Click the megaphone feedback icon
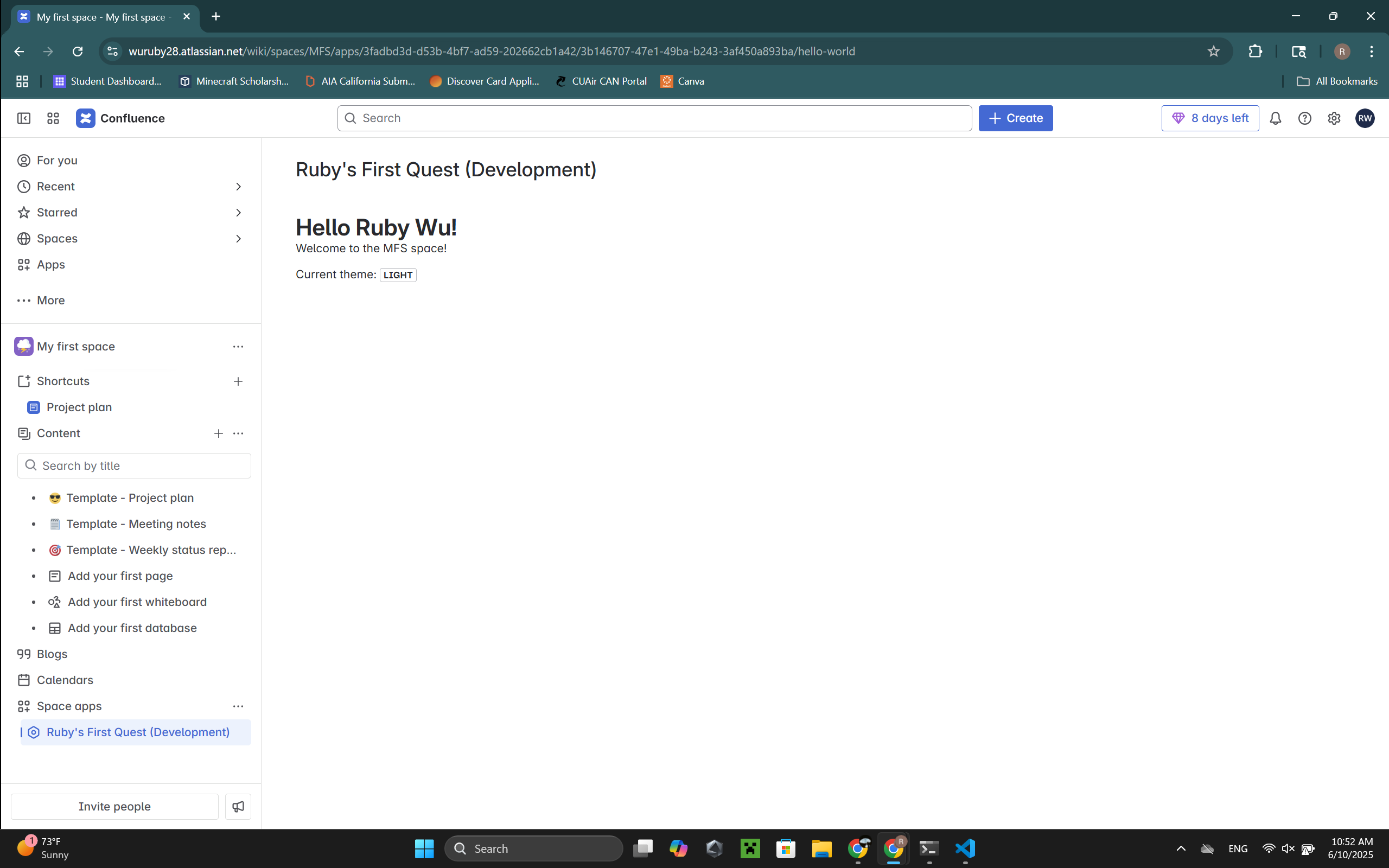 click(238, 807)
